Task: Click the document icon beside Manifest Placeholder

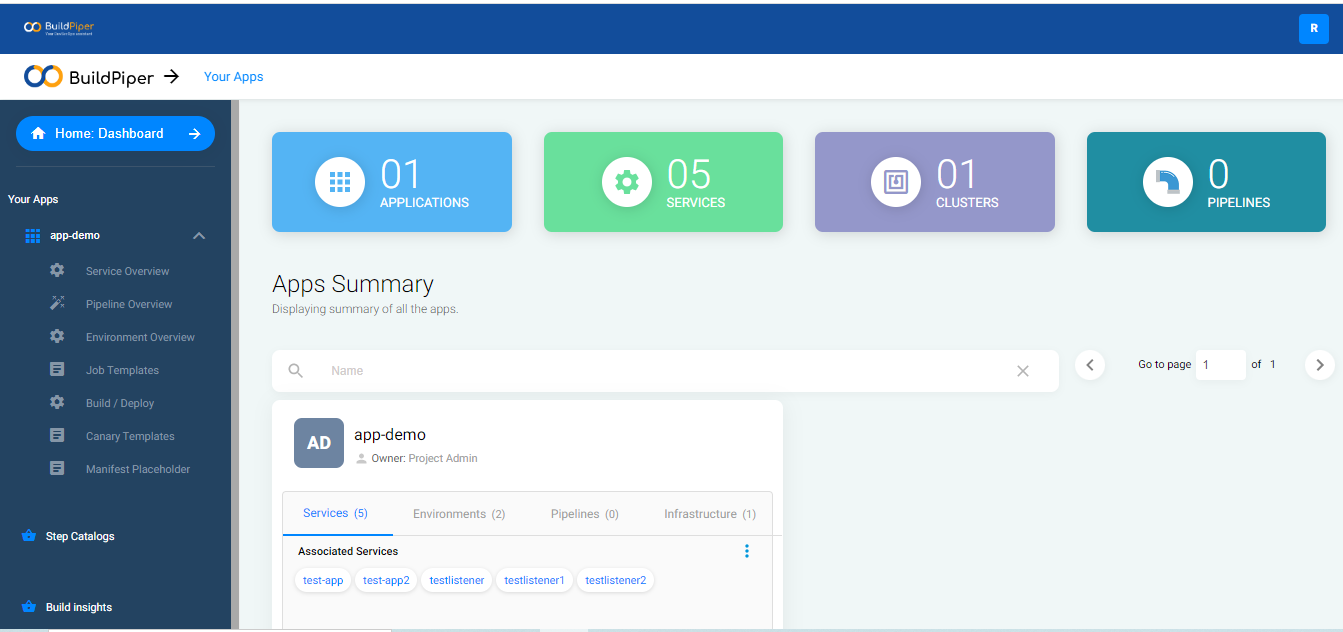Action: tap(57, 468)
